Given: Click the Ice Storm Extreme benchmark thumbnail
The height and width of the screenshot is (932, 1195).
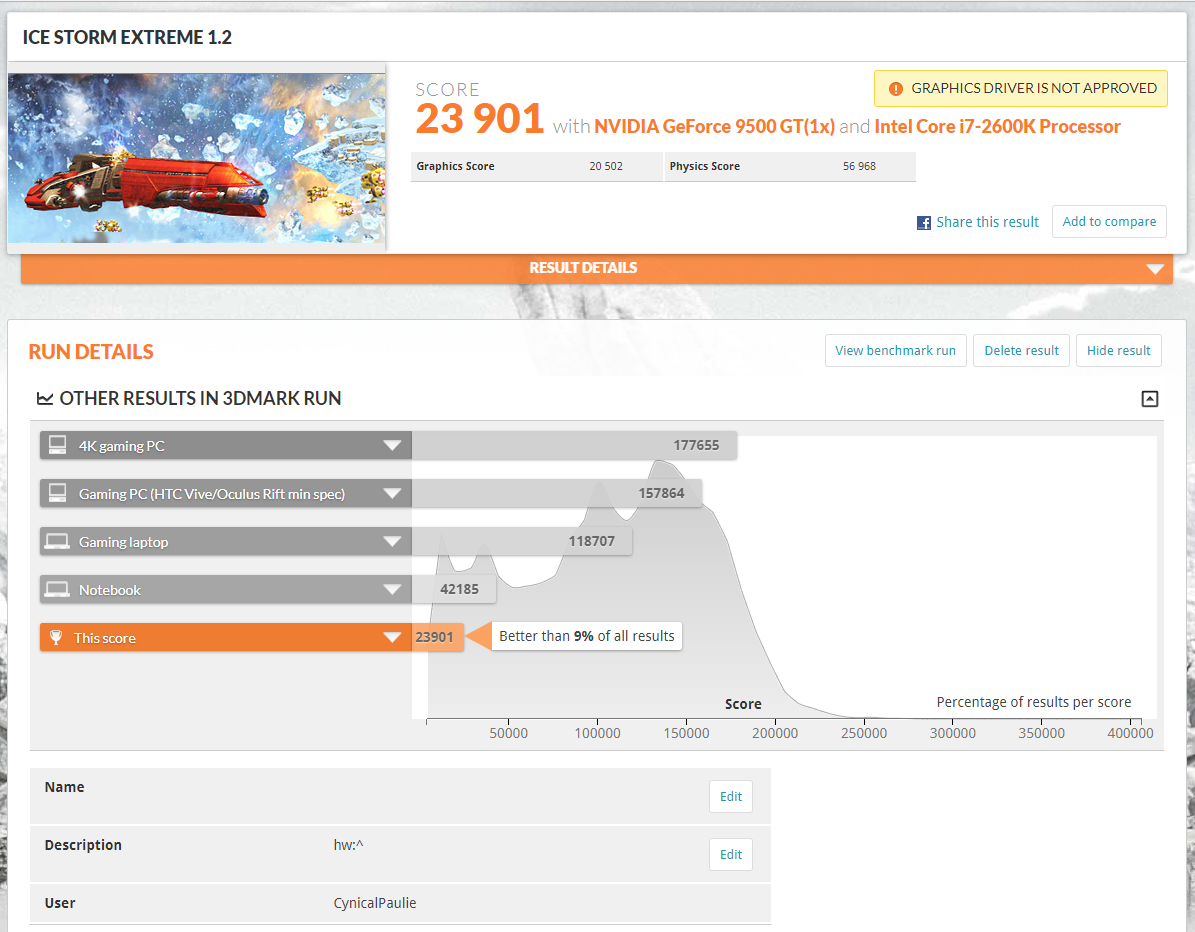Looking at the screenshot, I should 196,158.
